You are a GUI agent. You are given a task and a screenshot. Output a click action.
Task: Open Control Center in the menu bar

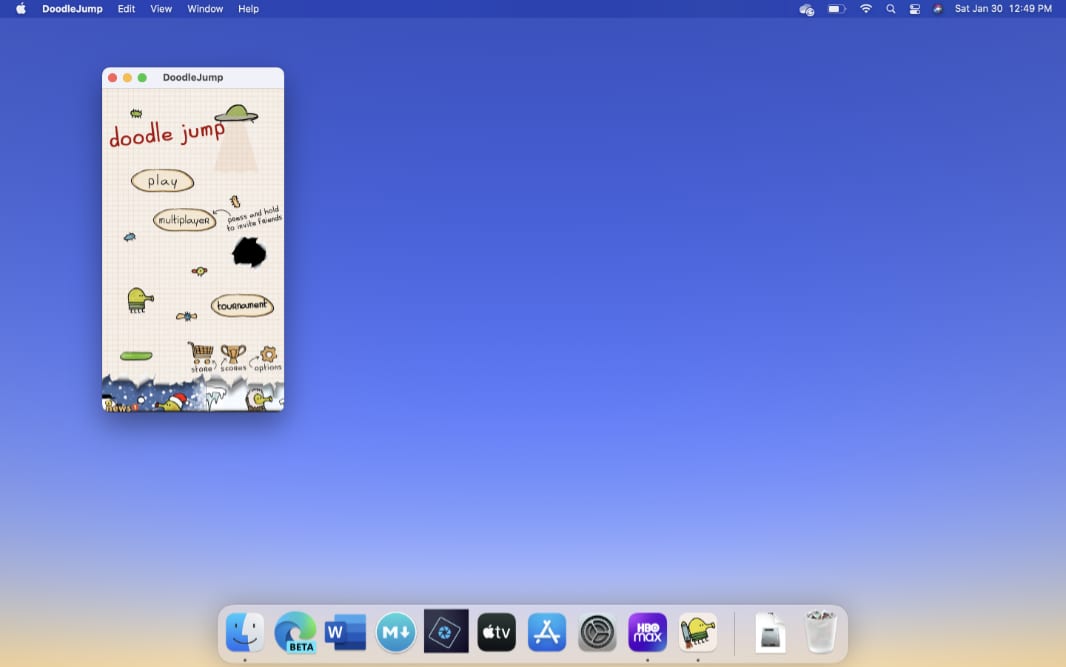[x=914, y=9]
